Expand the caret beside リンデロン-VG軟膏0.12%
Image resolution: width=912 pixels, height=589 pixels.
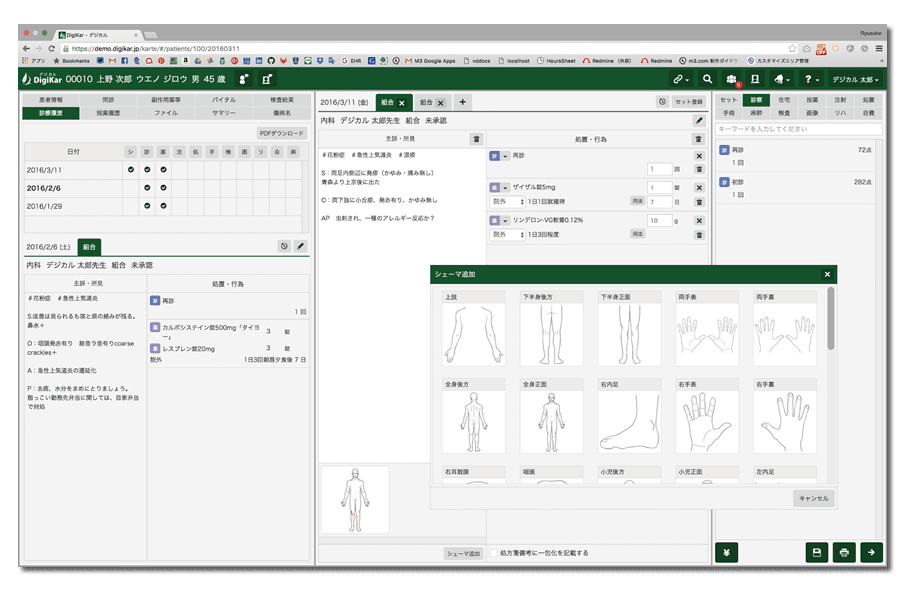[x=505, y=221]
